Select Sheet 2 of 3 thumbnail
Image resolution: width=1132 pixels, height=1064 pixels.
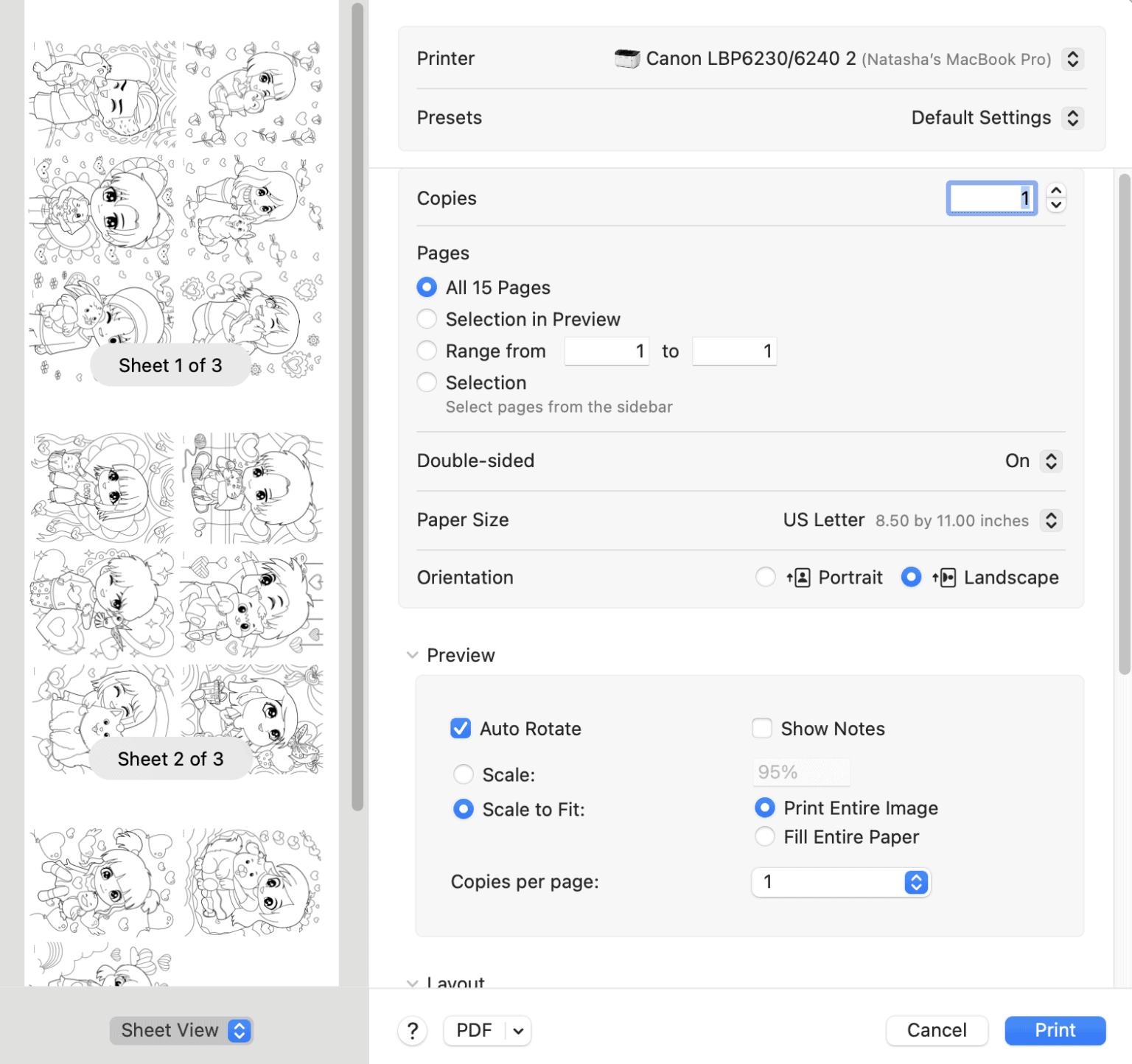tap(177, 603)
